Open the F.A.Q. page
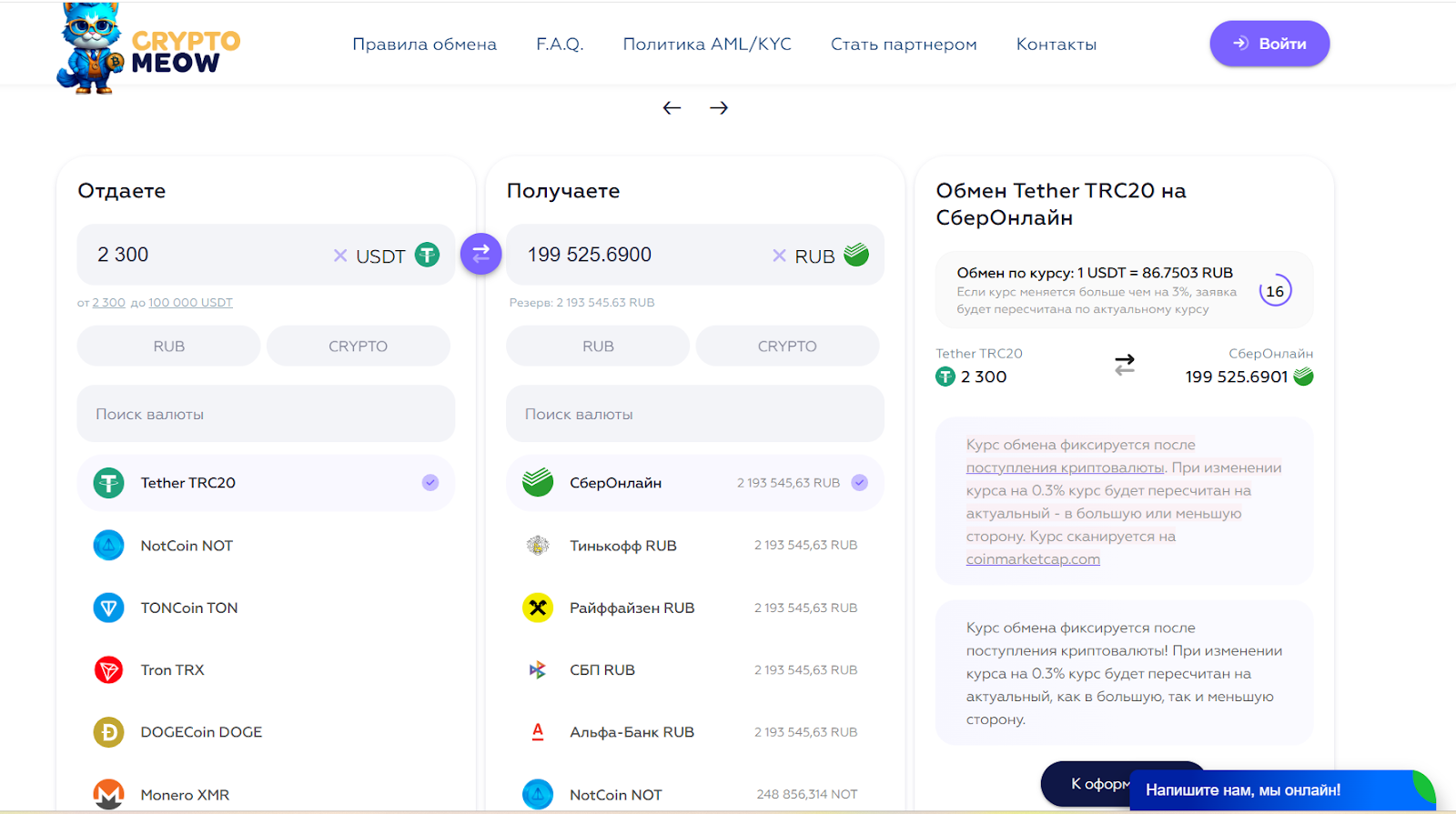 560,44
